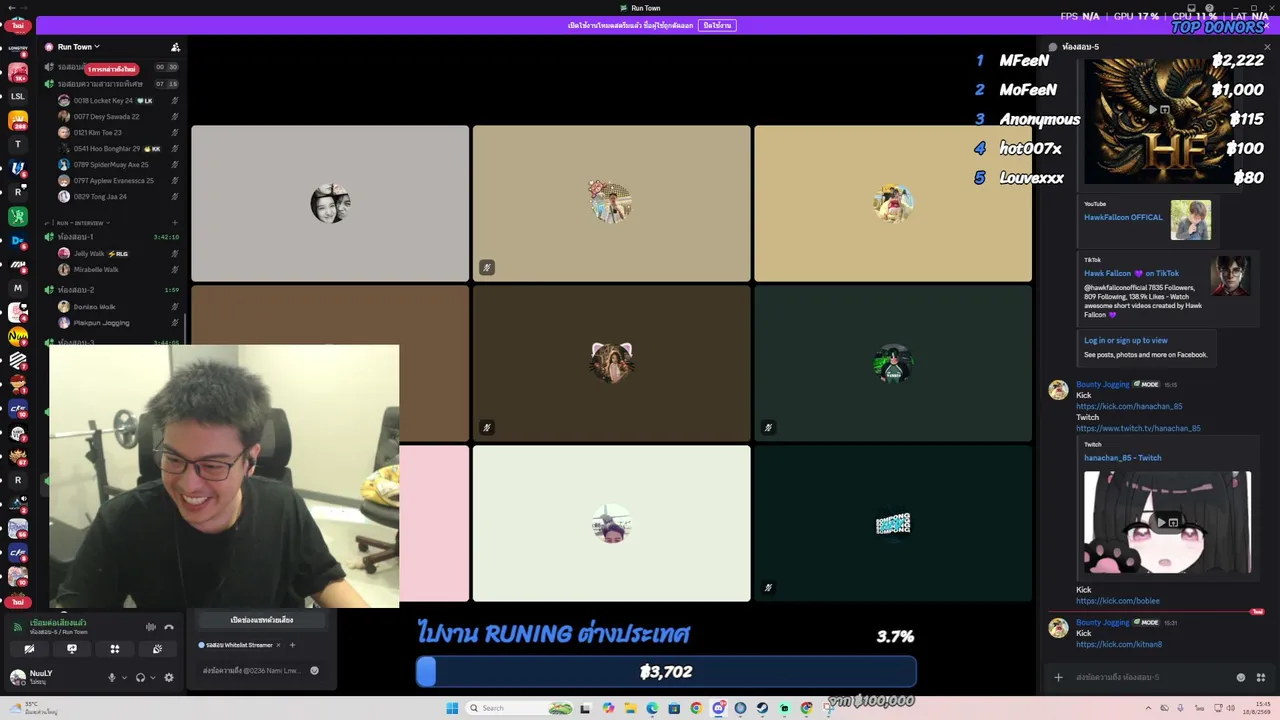Click the invite people icon beside Run Town
Image resolution: width=1280 pixels, height=720 pixels.
[176, 47]
